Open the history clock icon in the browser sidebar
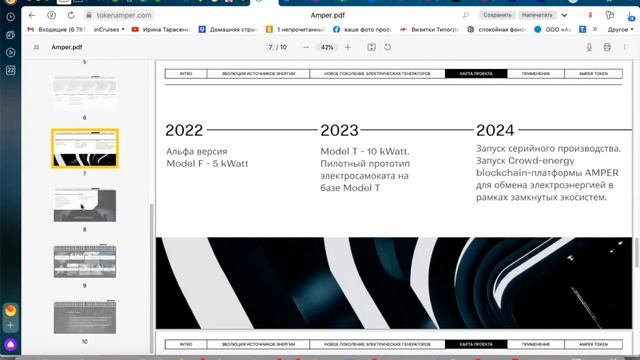Viewport: 640px width, 360px height. pos(11,17)
